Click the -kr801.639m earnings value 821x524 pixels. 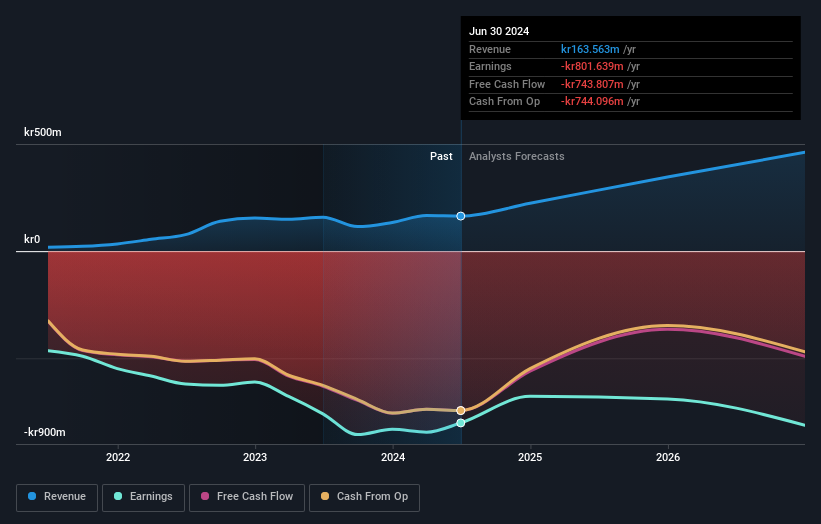pos(592,66)
